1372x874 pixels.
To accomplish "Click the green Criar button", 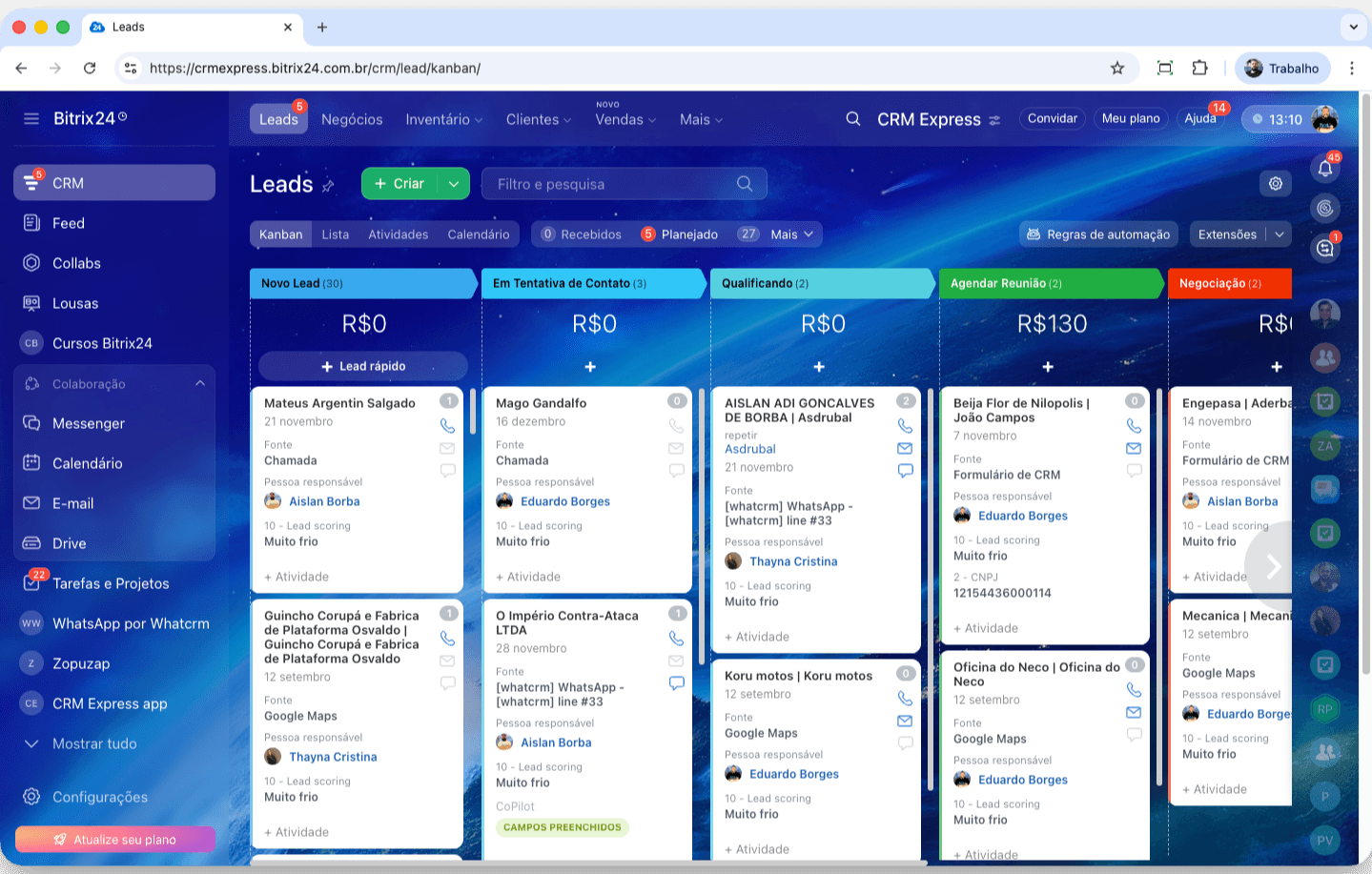I will pyautogui.click(x=399, y=184).
